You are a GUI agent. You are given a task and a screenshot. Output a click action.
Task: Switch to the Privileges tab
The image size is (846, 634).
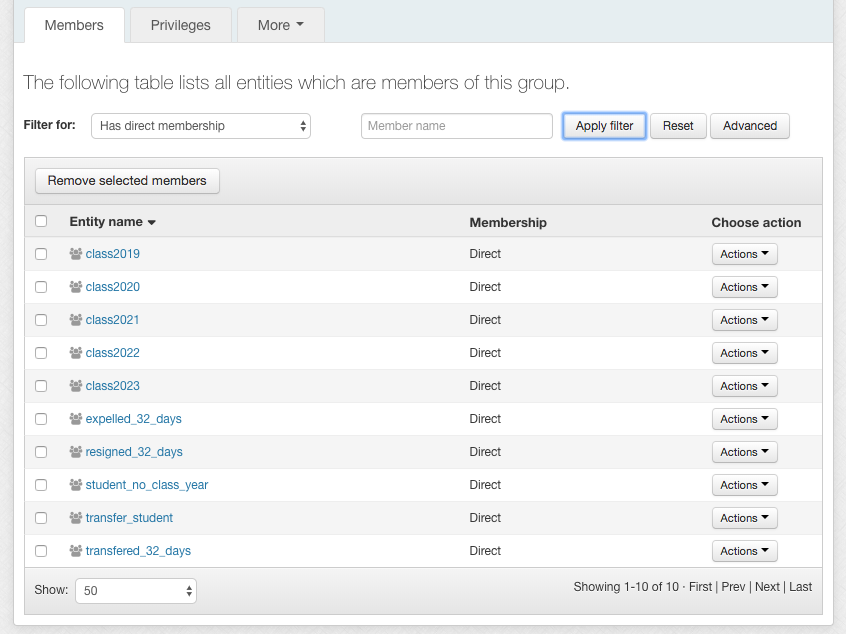(x=181, y=25)
